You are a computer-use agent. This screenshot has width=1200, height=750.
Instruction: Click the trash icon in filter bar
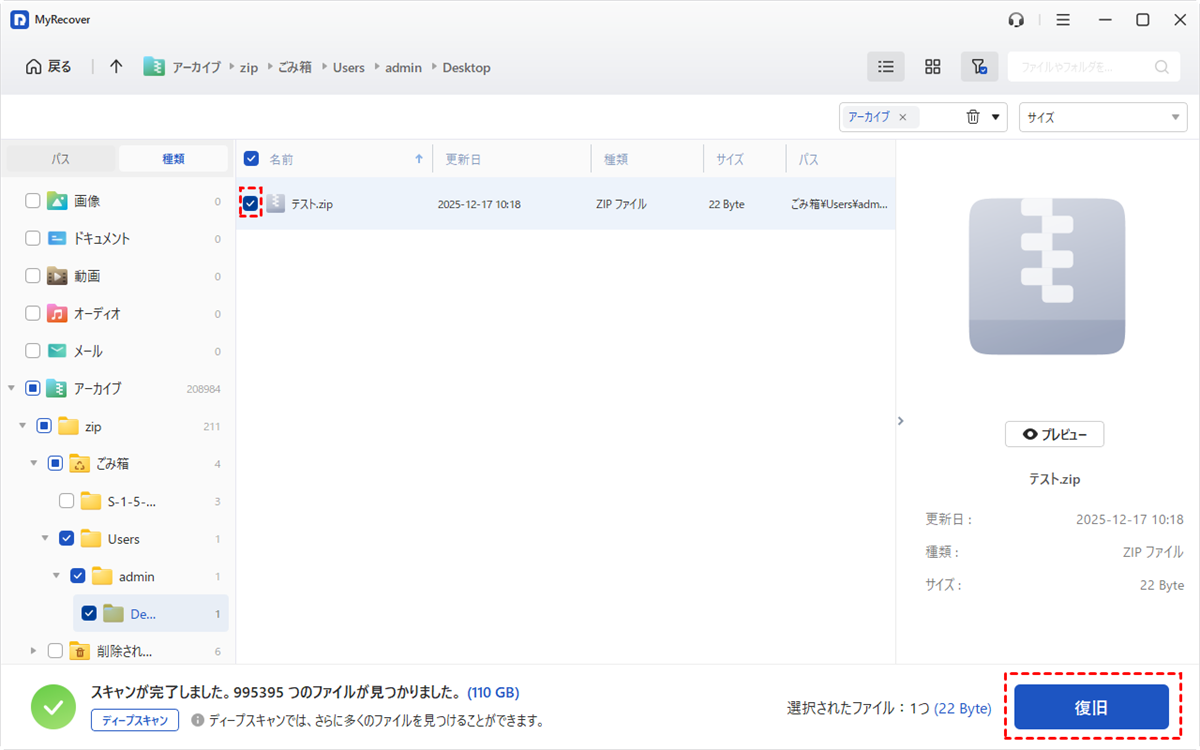point(973,117)
